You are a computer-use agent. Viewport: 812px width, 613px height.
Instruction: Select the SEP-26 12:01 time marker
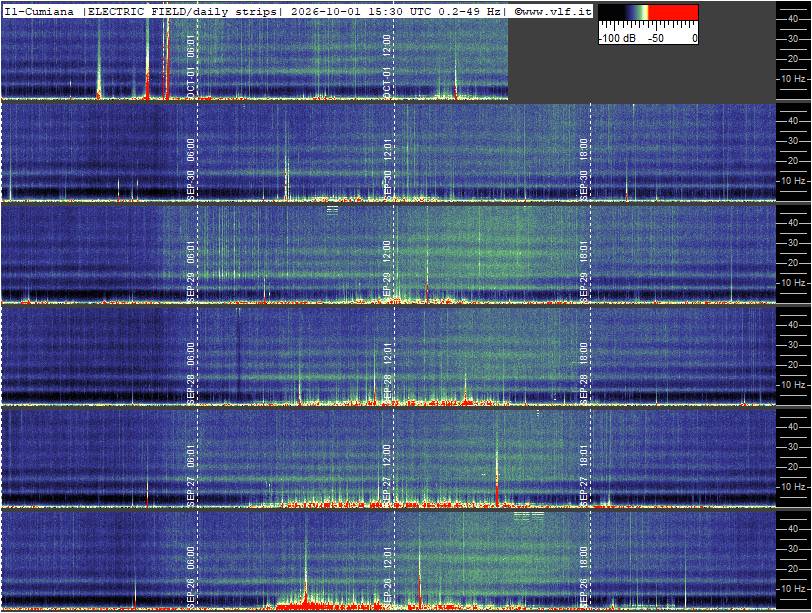point(387,578)
